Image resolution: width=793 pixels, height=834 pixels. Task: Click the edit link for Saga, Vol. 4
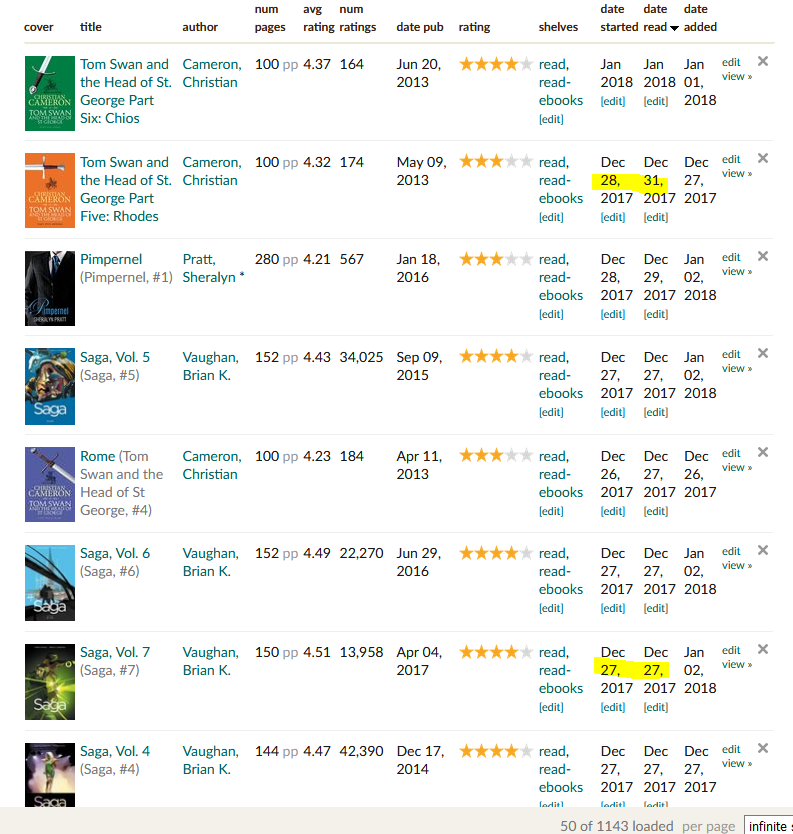pyautogui.click(x=731, y=749)
